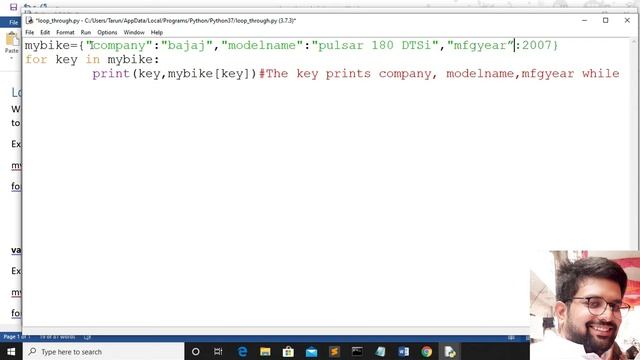
Task: Click the "mfgyear" key string
Action: pos(480,45)
